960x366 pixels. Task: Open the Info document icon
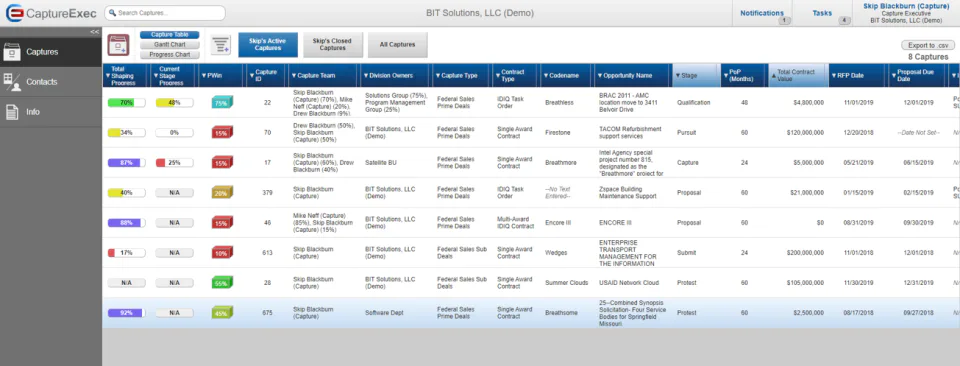[x=12, y=112]
